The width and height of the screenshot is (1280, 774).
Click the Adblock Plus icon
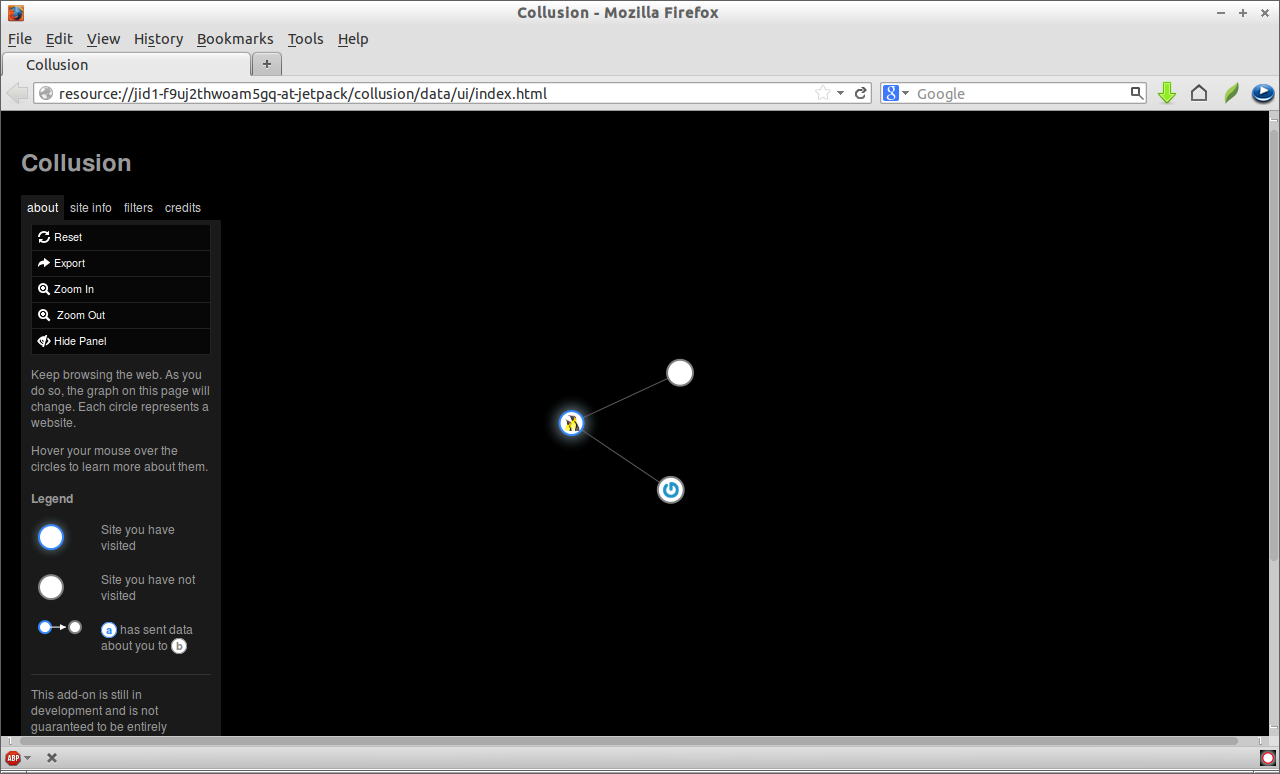[x=13, y=758]
